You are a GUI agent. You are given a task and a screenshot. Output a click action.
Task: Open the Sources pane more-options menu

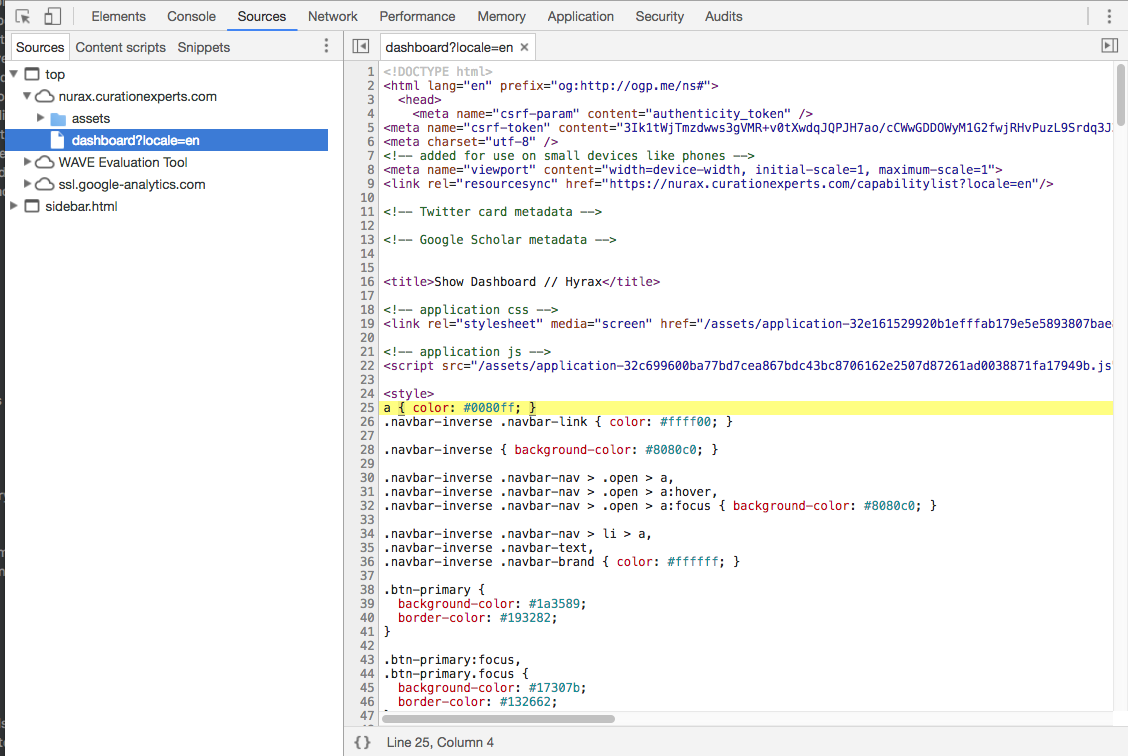click(326, 46)
